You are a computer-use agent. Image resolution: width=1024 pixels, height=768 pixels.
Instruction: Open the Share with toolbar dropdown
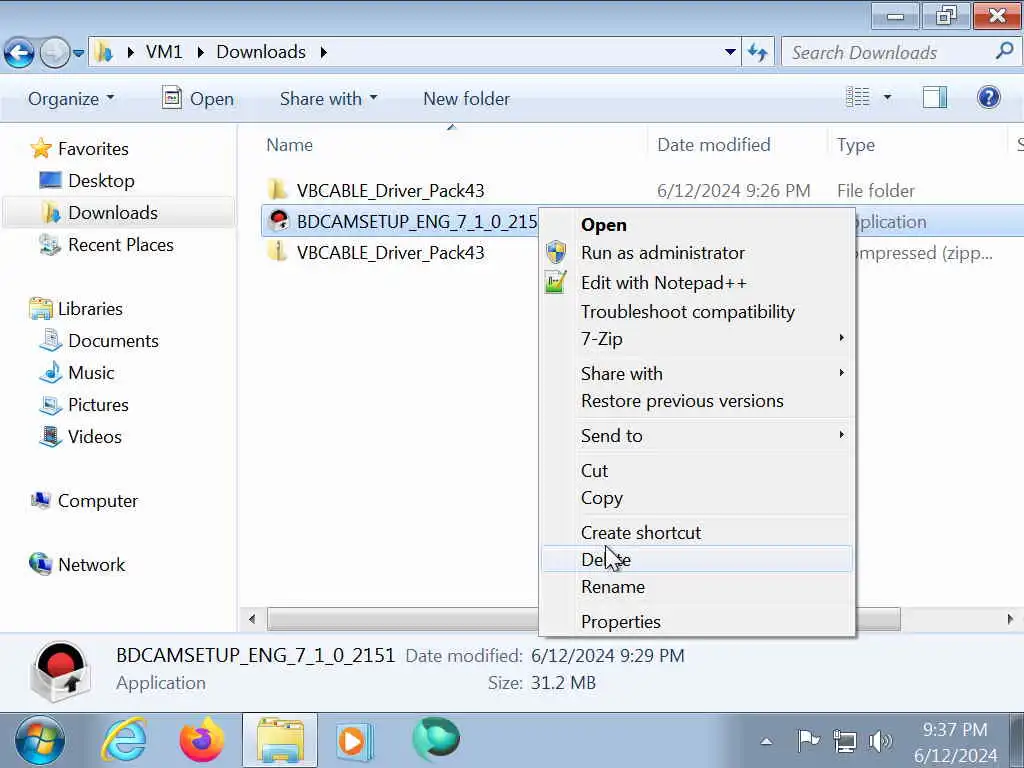tap(328, 99)
